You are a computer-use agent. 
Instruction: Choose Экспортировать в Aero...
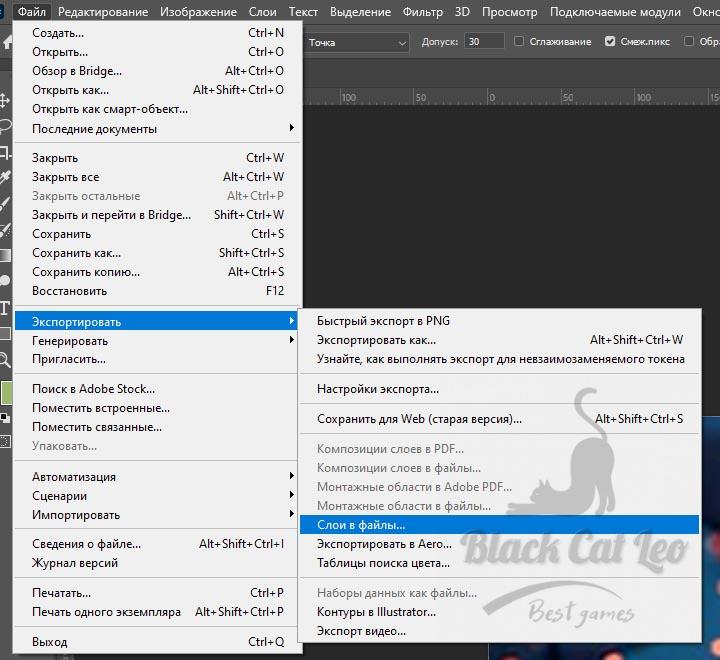[500, 544]
